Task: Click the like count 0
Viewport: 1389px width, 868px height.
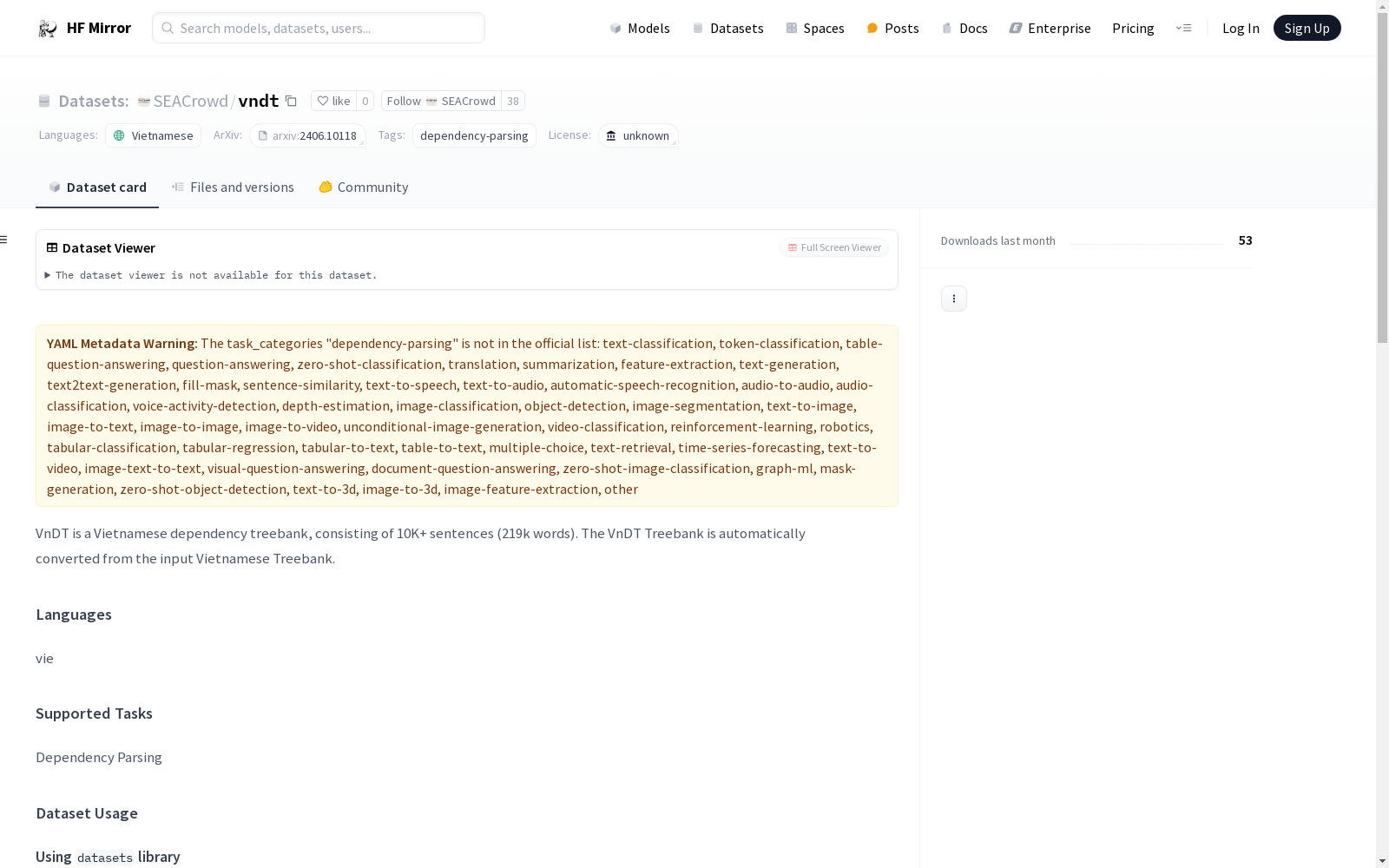Action: click(x=365, y=101)
